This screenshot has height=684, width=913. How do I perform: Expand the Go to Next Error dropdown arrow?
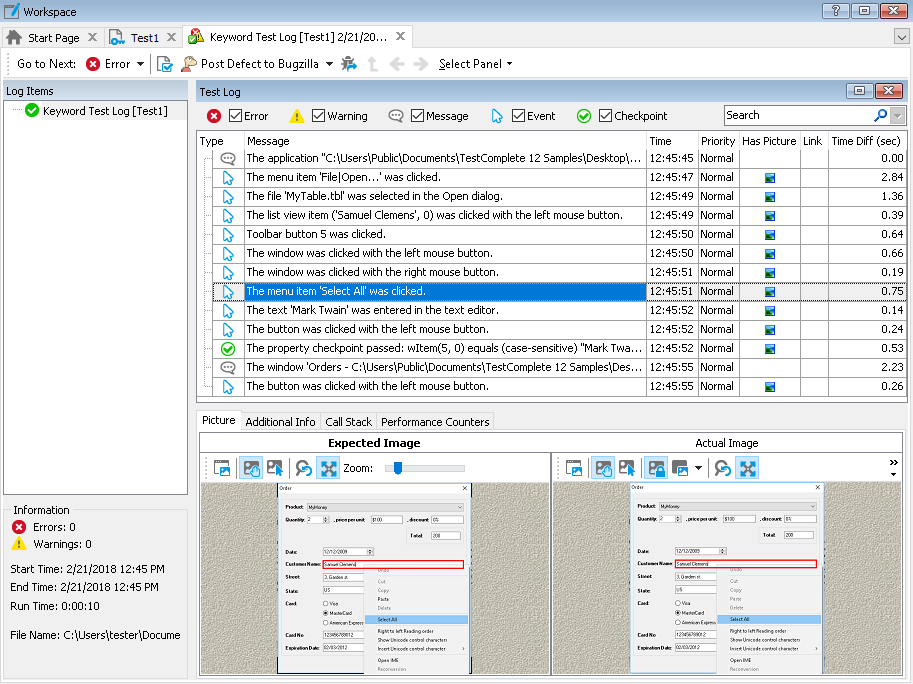coord(140,64)
